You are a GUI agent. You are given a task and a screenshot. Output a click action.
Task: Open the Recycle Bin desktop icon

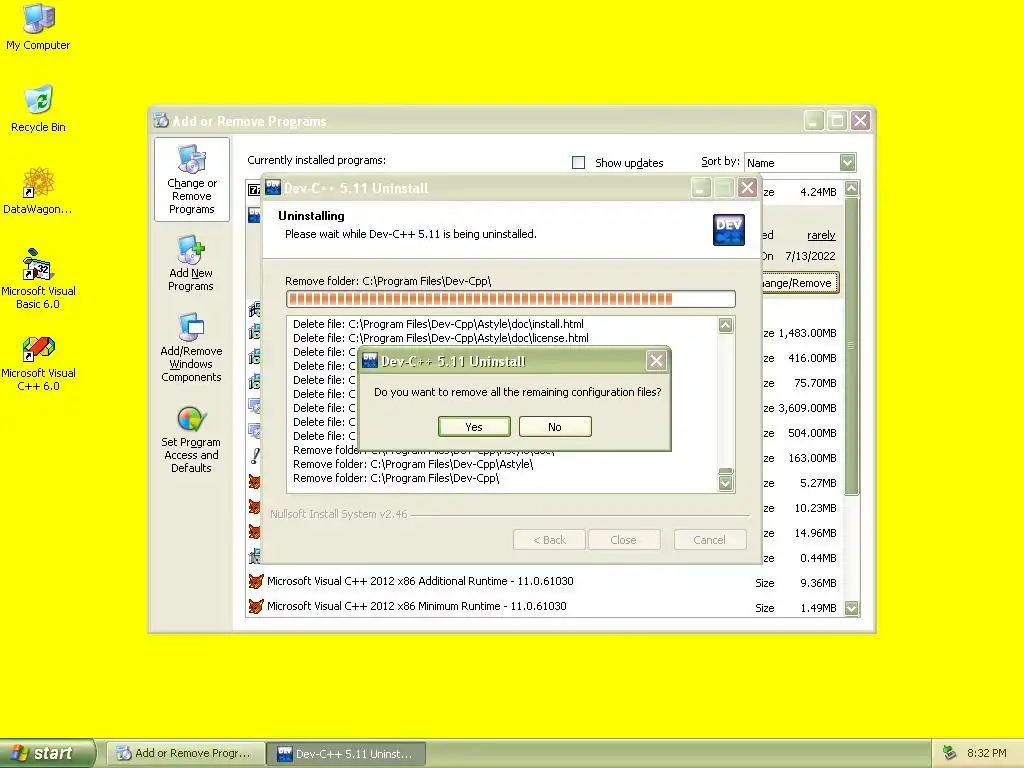click(x=38, y=108)
